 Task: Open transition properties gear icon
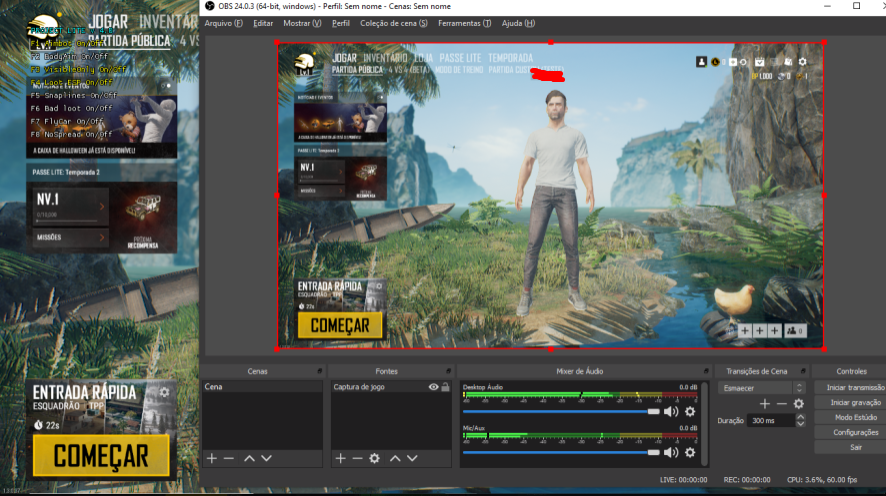pos(798,404)
